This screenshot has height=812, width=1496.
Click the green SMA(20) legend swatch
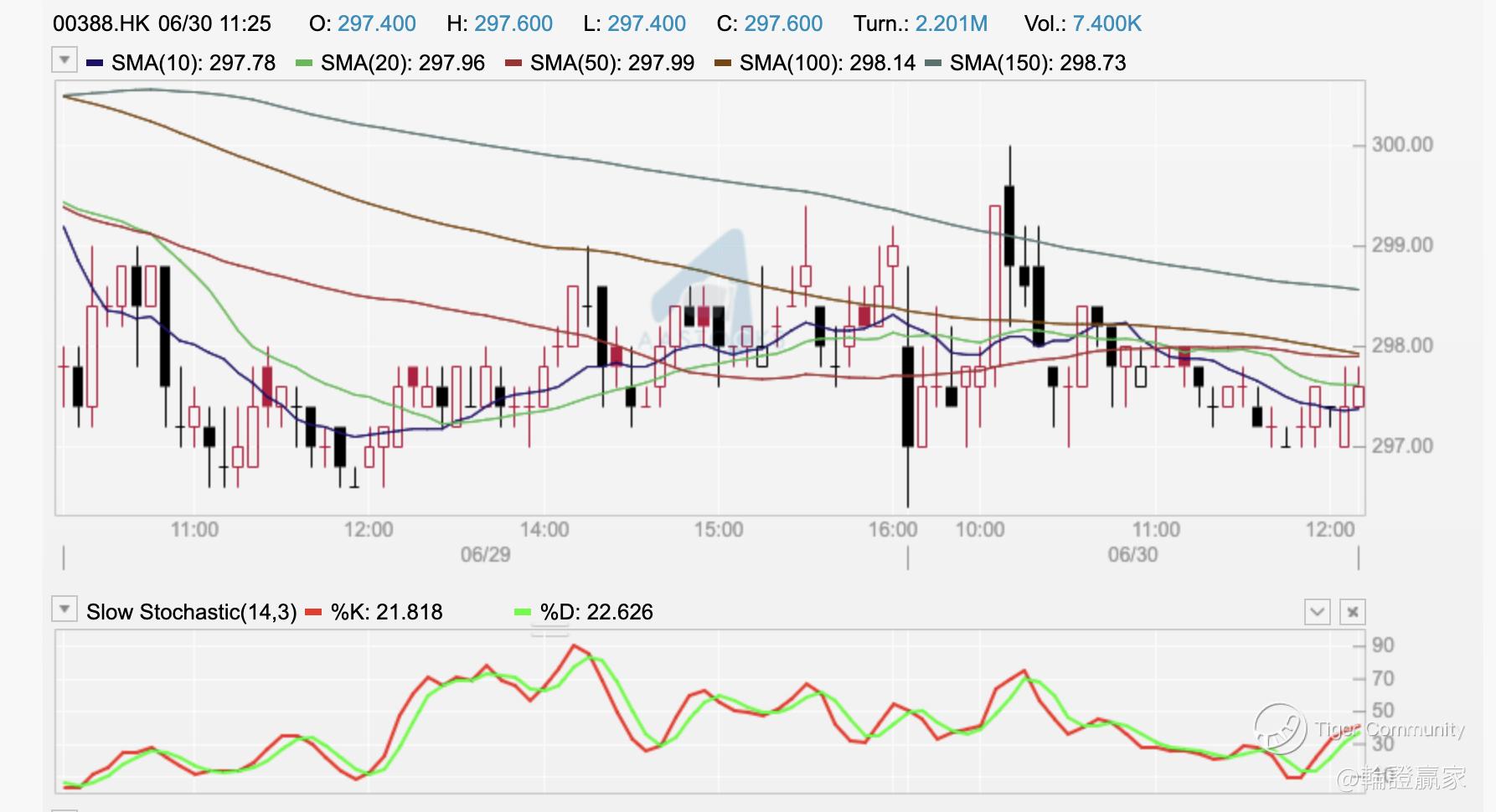[x=305, y=63]
